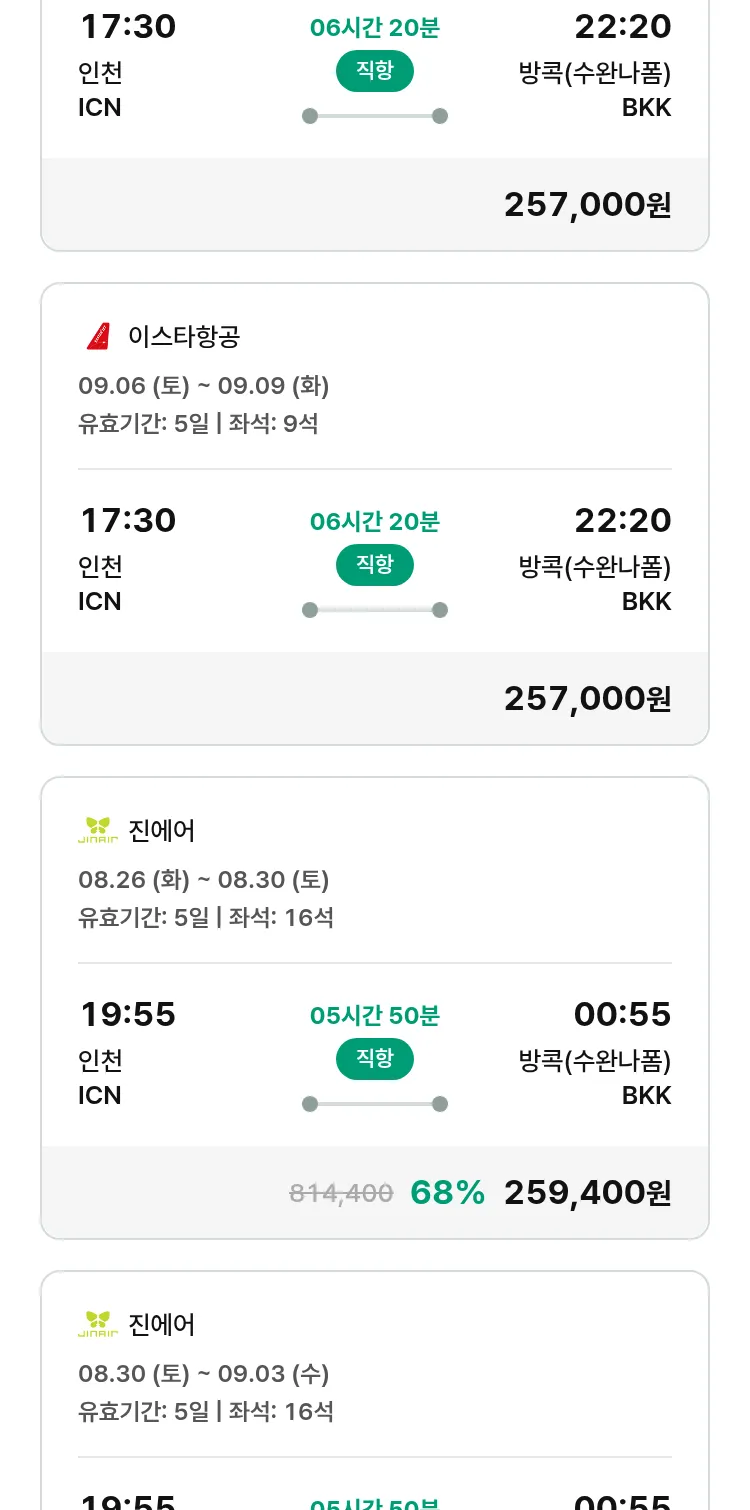Viewport: 750px width, 1510px height.
Task: Click the crossed-out 814,400 original price
Action: (341, 1193)
